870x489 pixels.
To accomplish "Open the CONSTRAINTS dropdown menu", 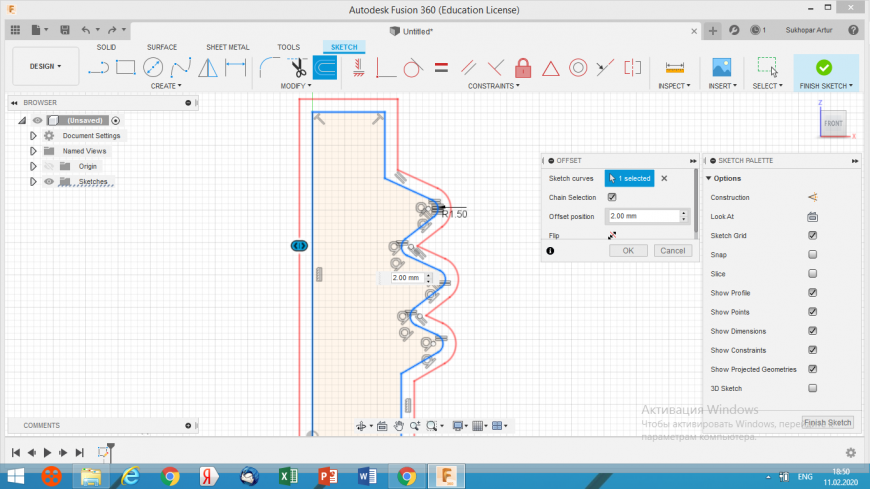I will point(493,86).
